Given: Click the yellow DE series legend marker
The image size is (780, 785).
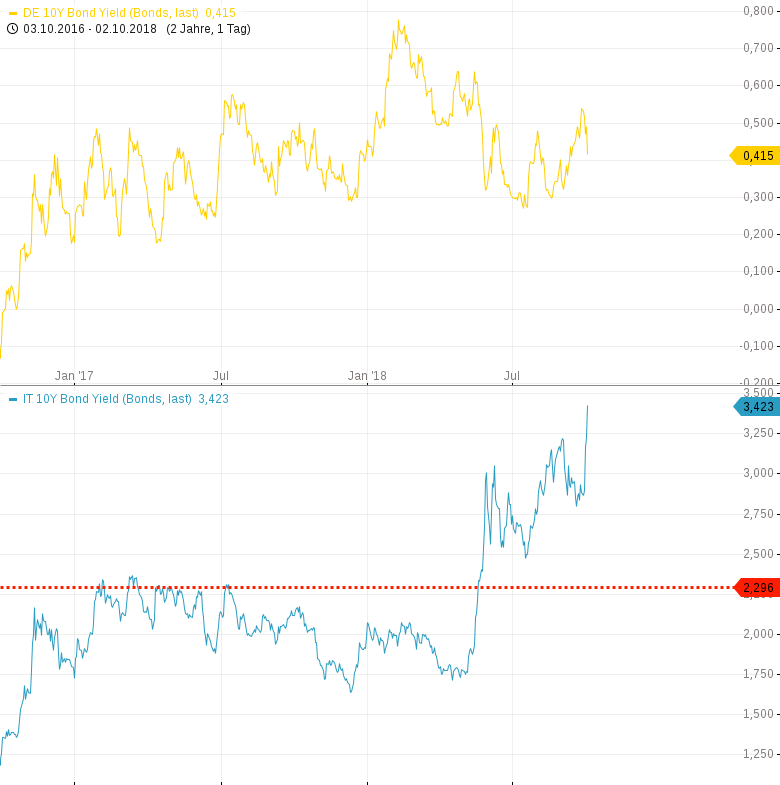Looking at the screenshot, I should pyautogui.click(x=13, y=14).
